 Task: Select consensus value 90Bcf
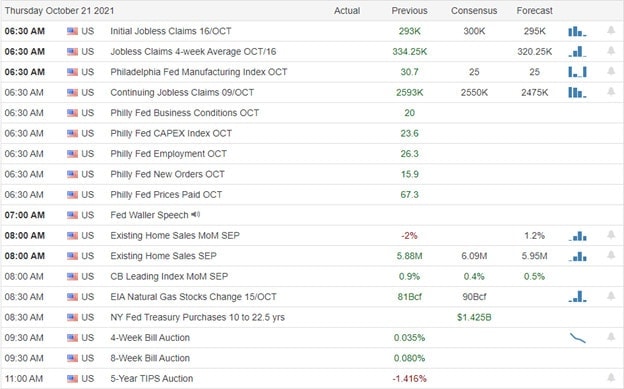474,297
